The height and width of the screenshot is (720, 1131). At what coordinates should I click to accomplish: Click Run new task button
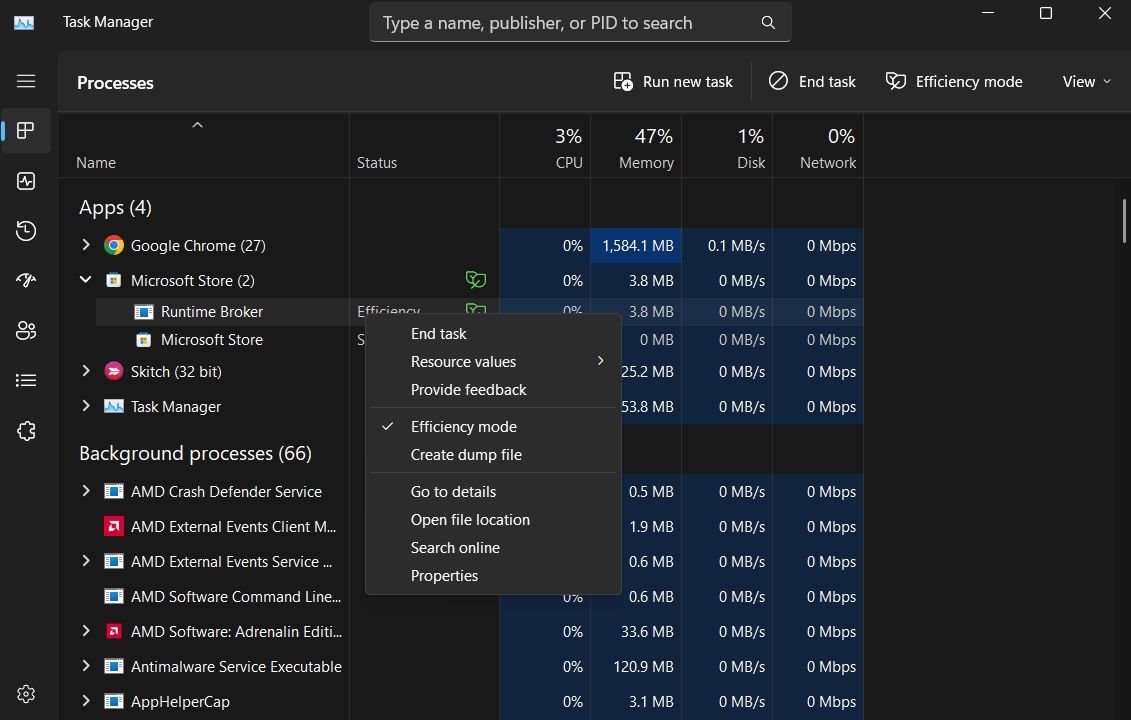[x=673, y=82]
